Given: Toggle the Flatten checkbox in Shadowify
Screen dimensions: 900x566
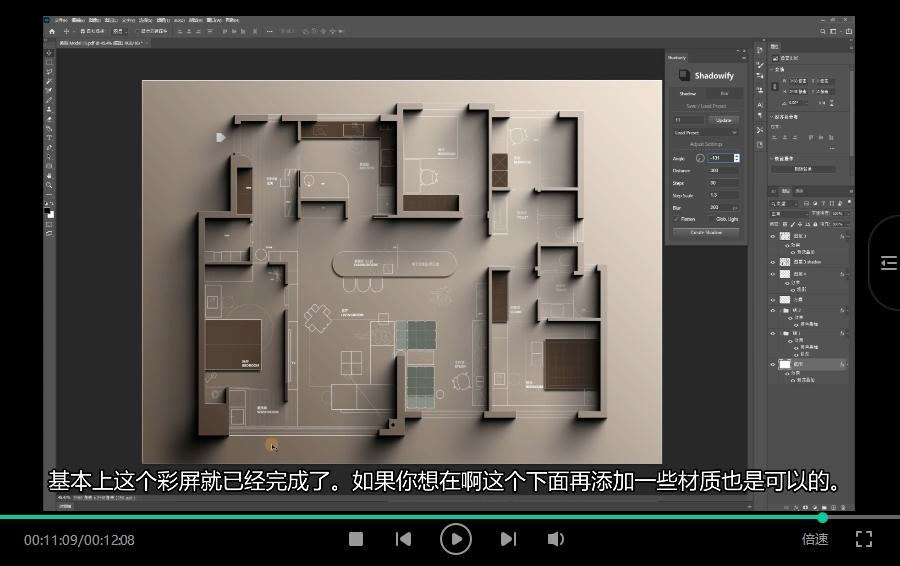Looking at the screenshot, I should click(x=677, y=219).
